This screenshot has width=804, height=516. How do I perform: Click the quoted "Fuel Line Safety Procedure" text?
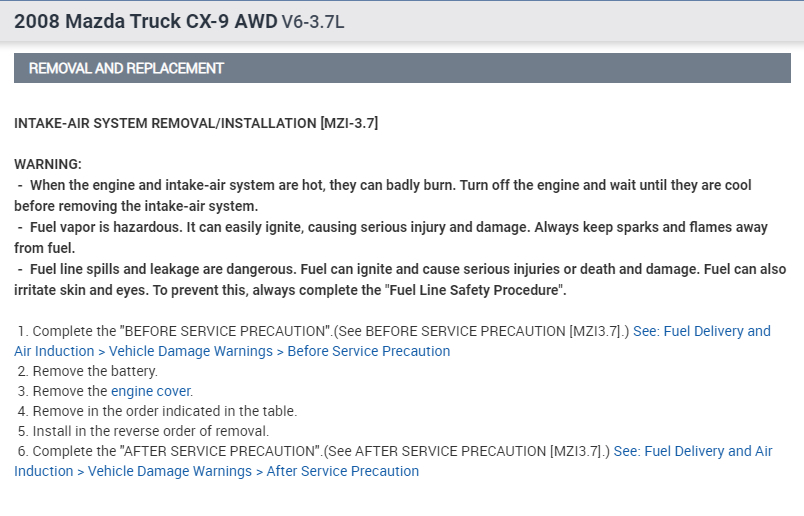point(467,290)
